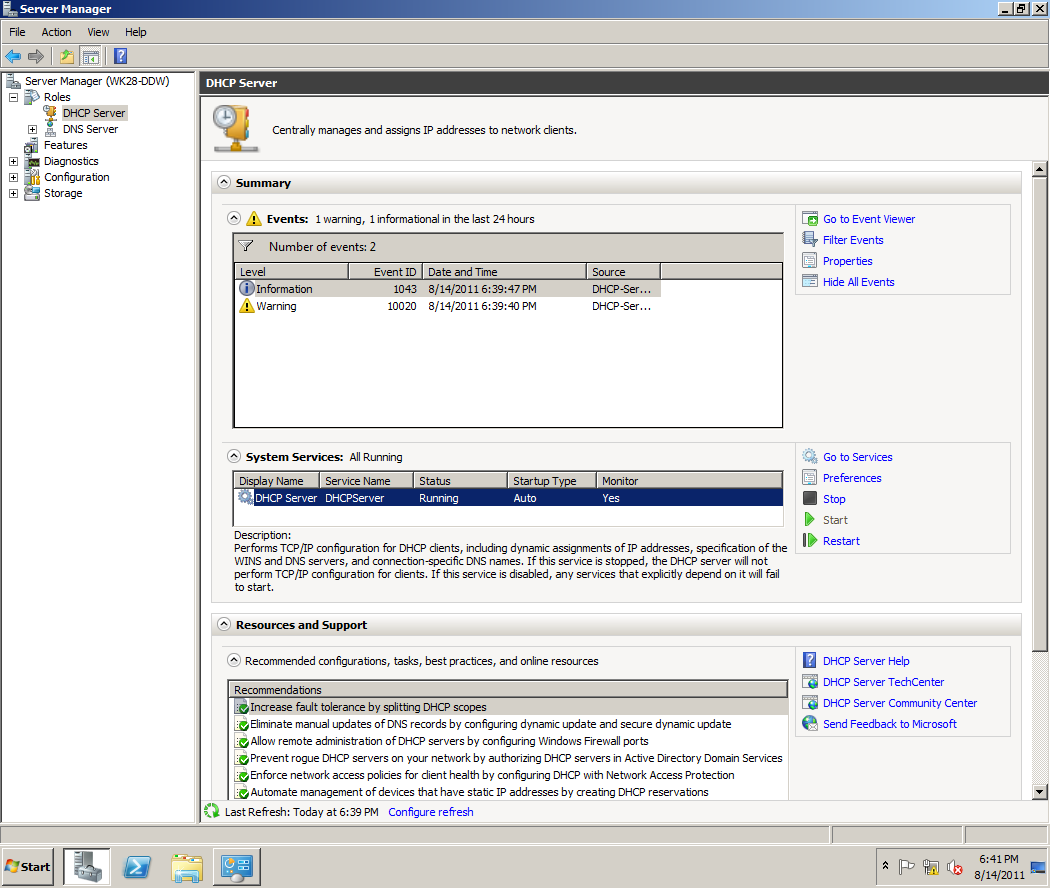Click the Filter Events icon
This screenshot has height=888, width=1050.
(810, 239)
